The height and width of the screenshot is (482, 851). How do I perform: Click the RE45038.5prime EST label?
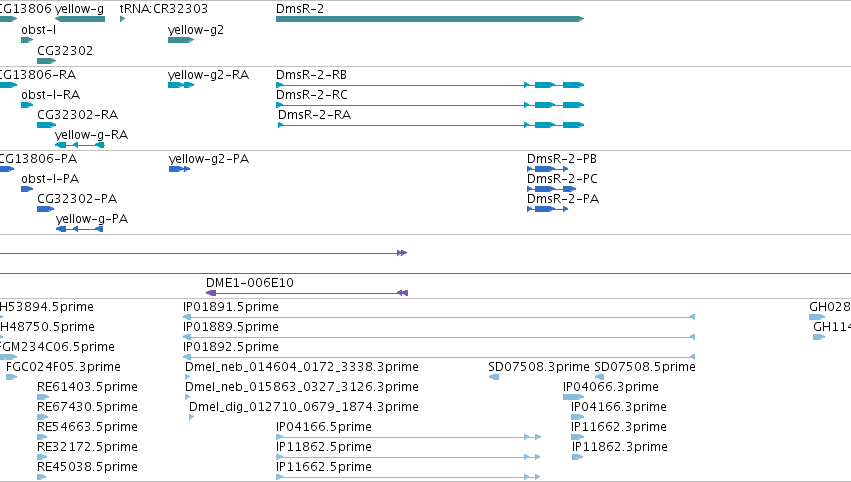pyautogui.click(x=87, y=467)
